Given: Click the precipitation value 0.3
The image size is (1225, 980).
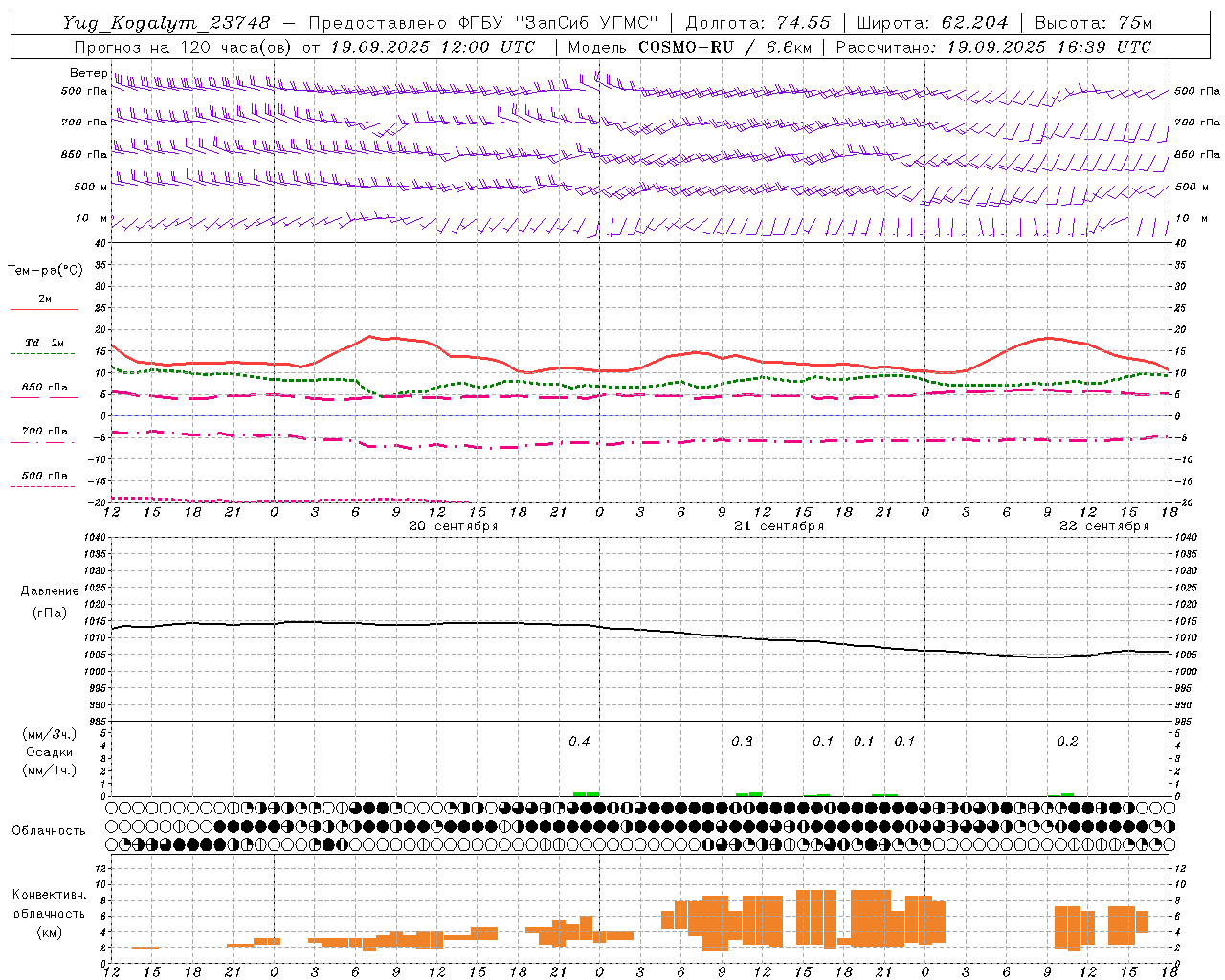Looking at the screenshot, I should coord(742,742).
